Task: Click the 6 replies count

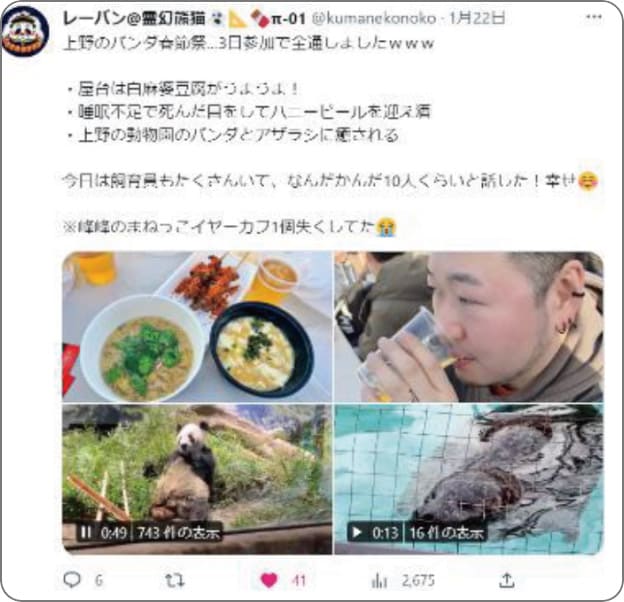Action: [99, 581]
